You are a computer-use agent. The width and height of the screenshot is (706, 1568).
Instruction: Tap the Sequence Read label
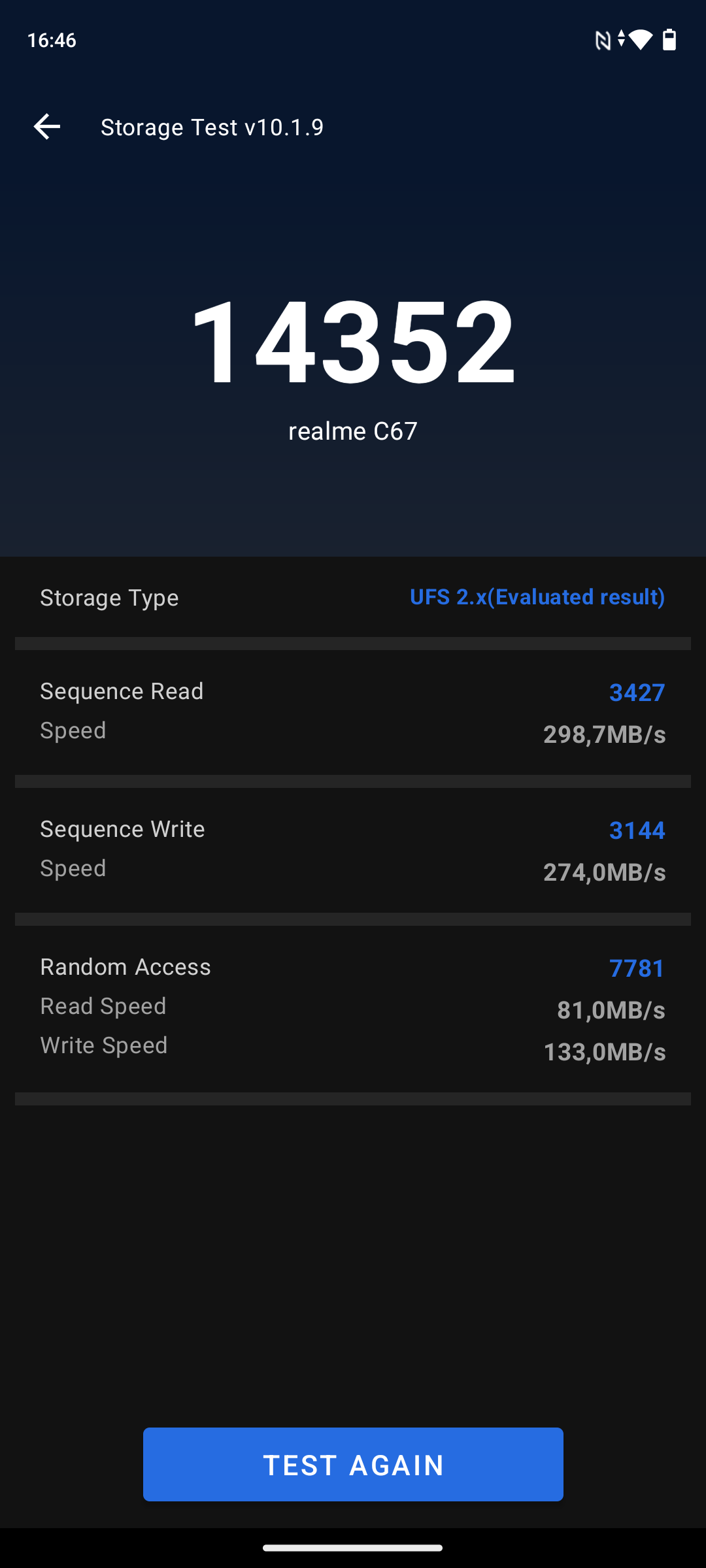tap(122, 691)
